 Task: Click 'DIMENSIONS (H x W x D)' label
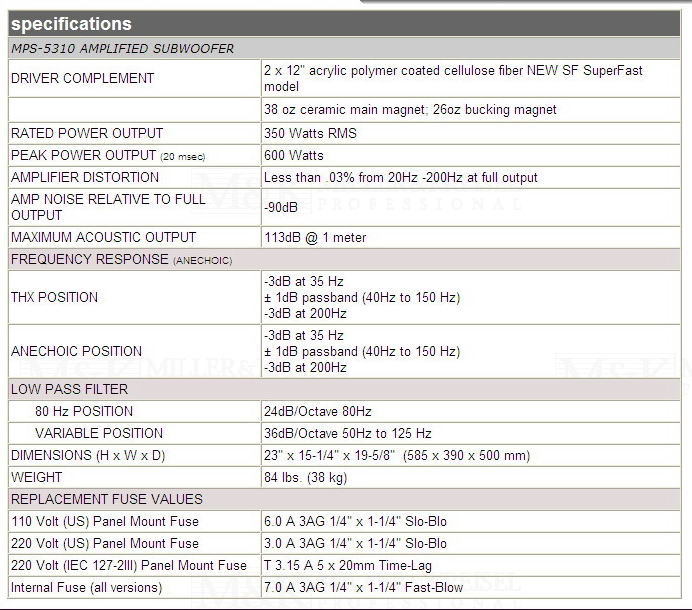click(88, 456)
